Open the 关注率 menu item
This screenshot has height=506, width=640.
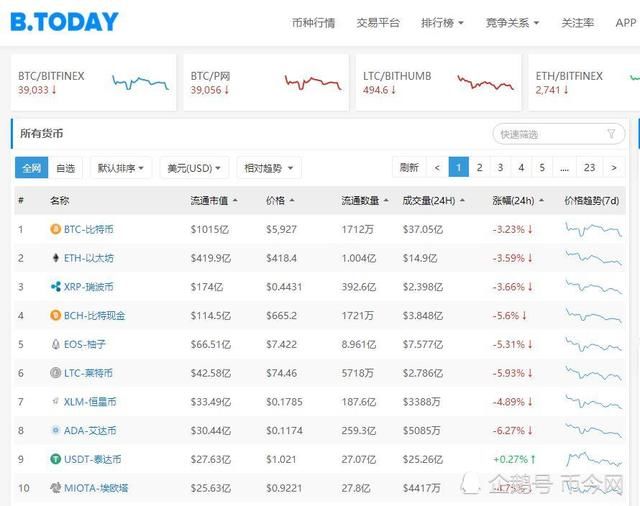[577, 23]
